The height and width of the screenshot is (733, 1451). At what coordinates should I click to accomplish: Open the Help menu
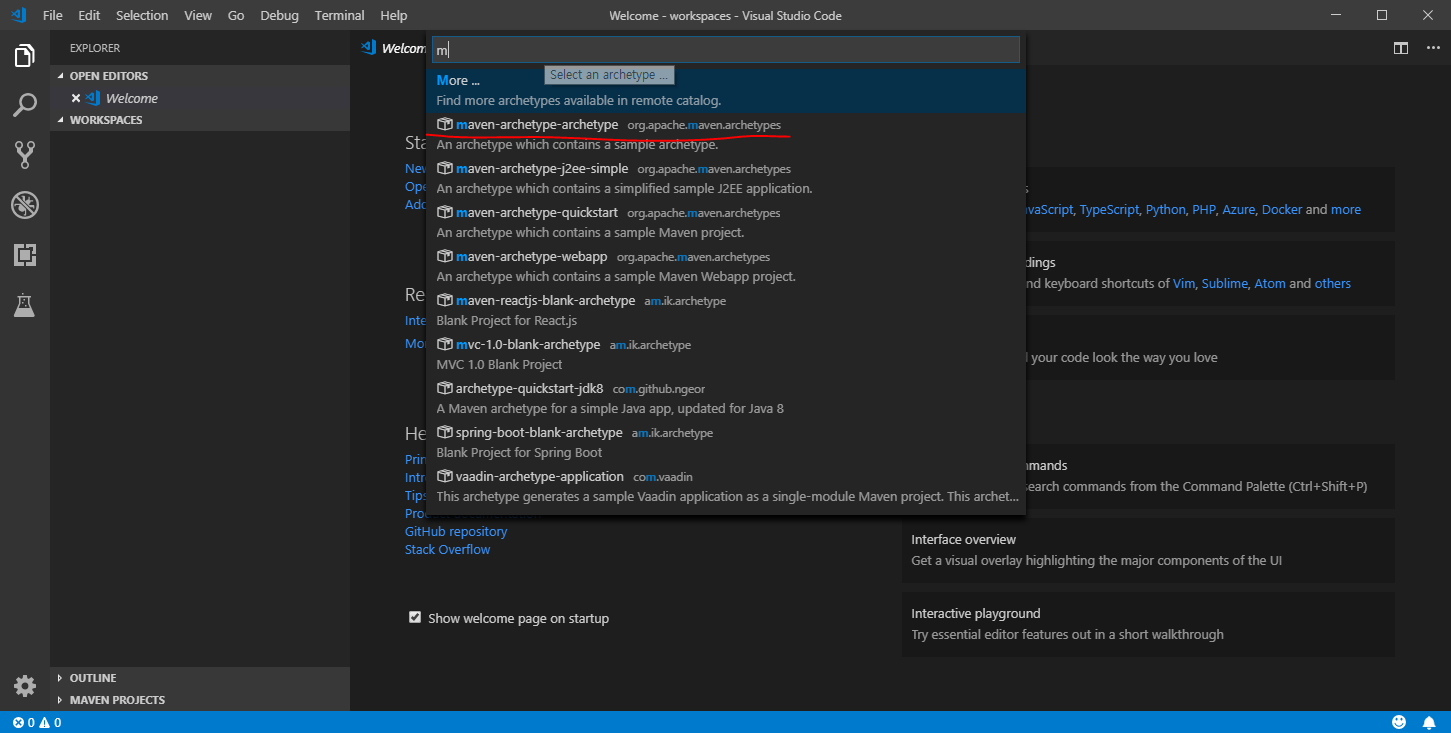coord(394,15)
